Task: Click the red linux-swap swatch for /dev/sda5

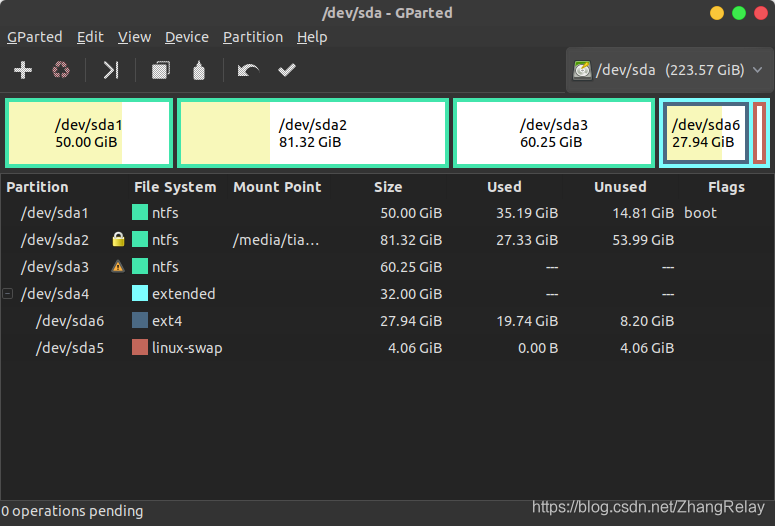Action: pyautogui.click(x=140, y=348)
